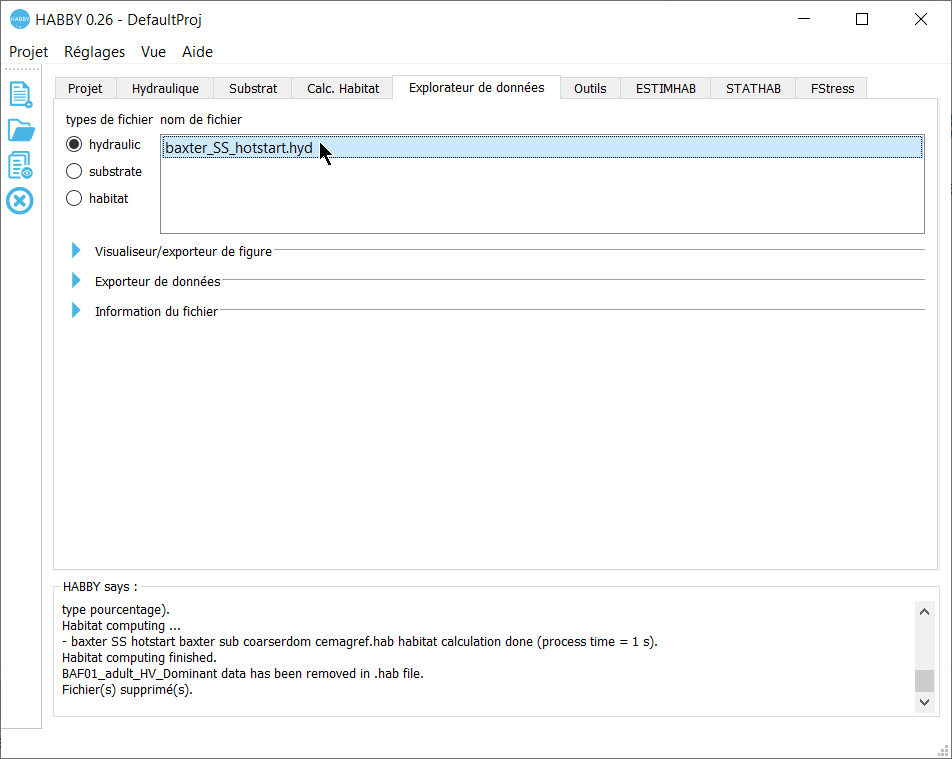Switch to the Calc. Habitat tab
Viewport: 952px width, 759px height.
[343, 88]
